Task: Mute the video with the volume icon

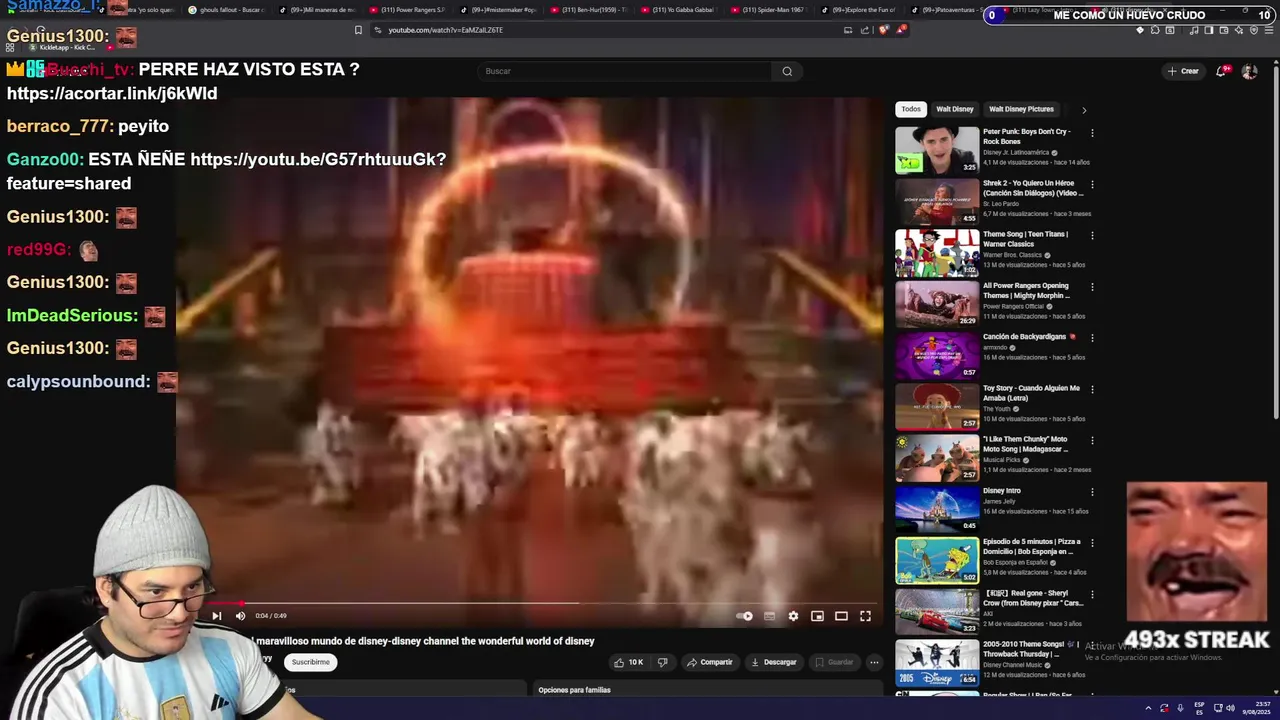Action: click(240, 616)
